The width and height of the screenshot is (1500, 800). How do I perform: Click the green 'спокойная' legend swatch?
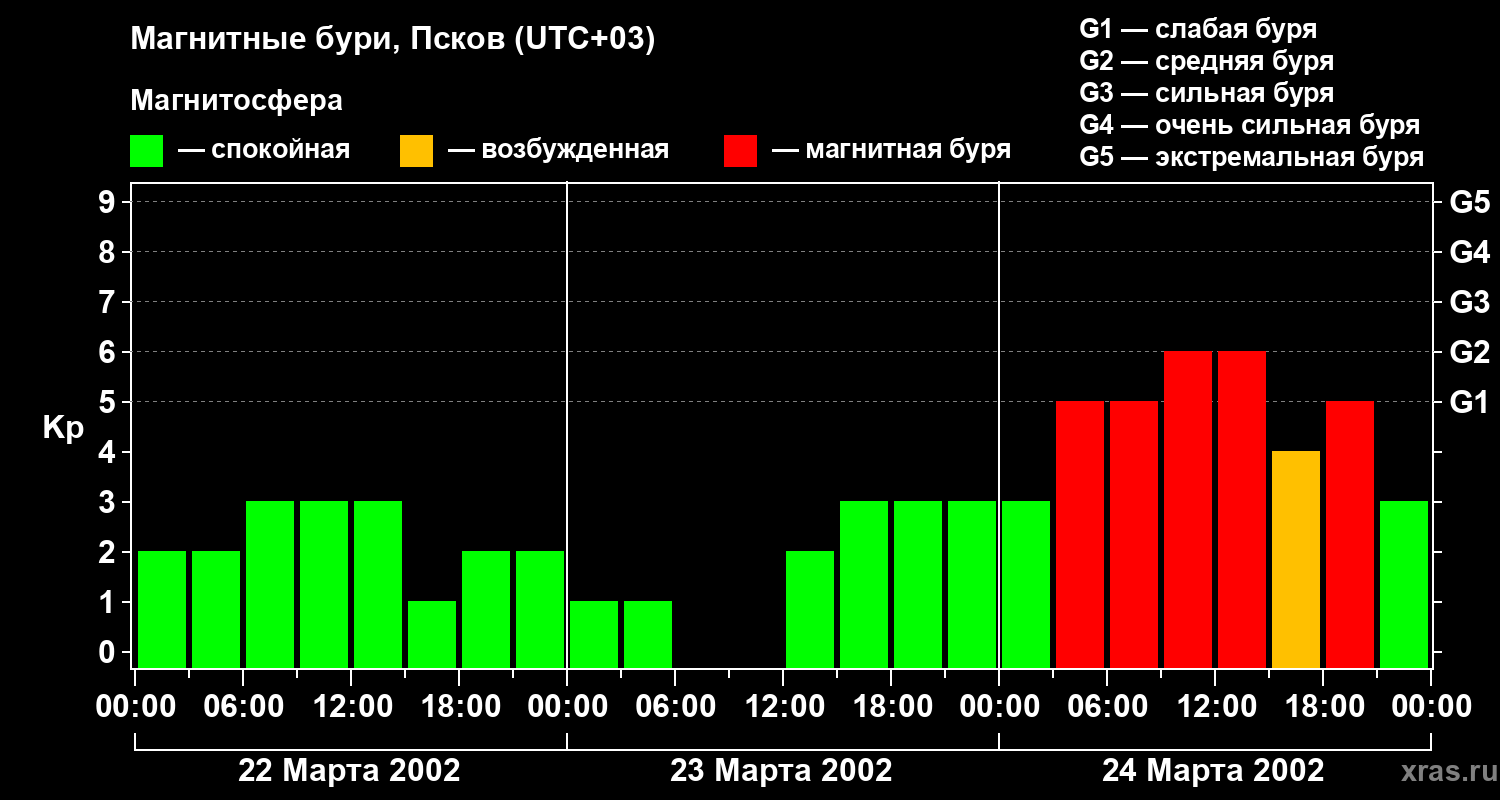[x=146, y=151]
